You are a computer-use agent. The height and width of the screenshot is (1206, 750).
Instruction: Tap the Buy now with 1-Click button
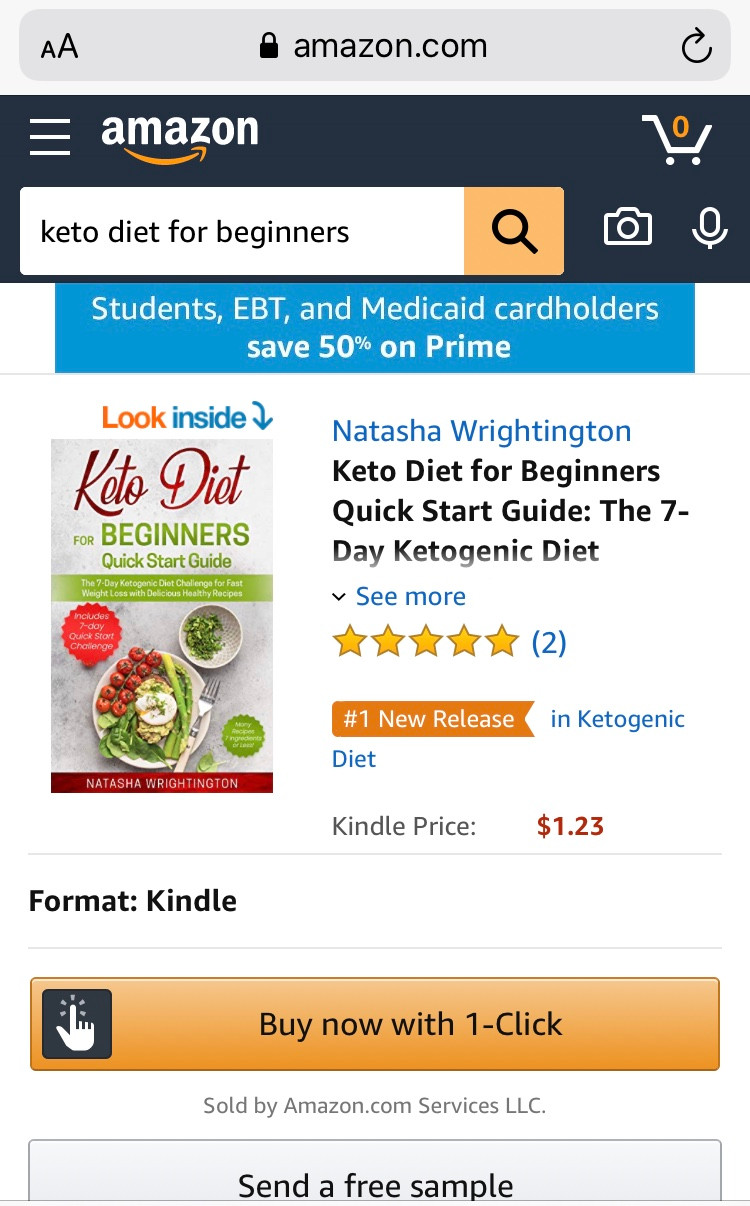[375, 1024]
